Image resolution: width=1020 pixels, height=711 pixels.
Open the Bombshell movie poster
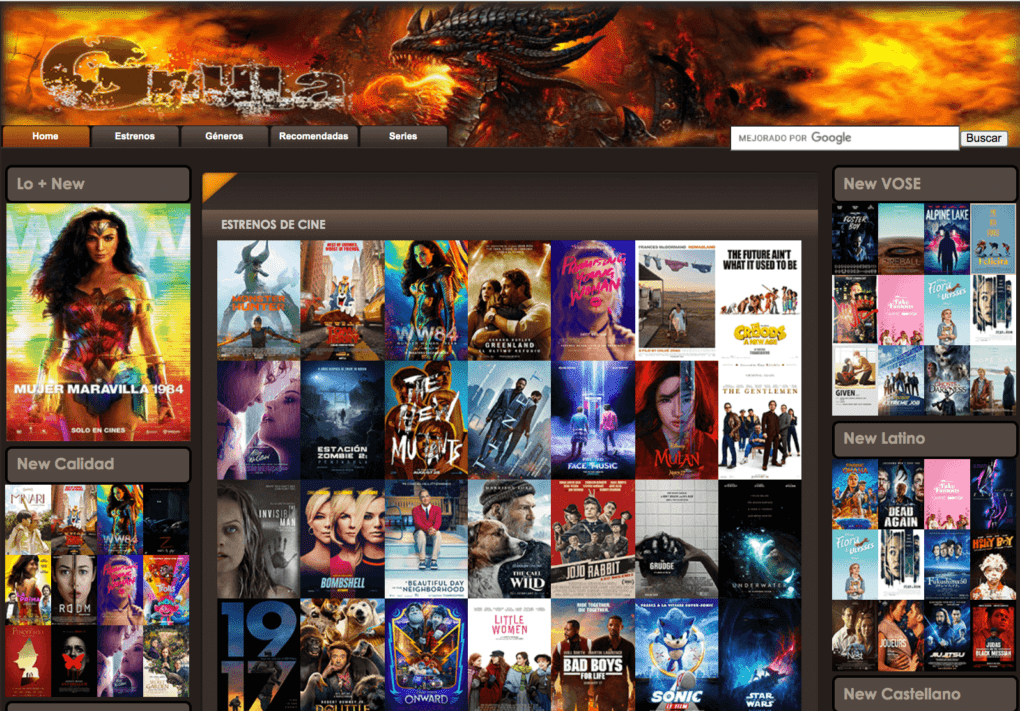[x=342, y=539]
